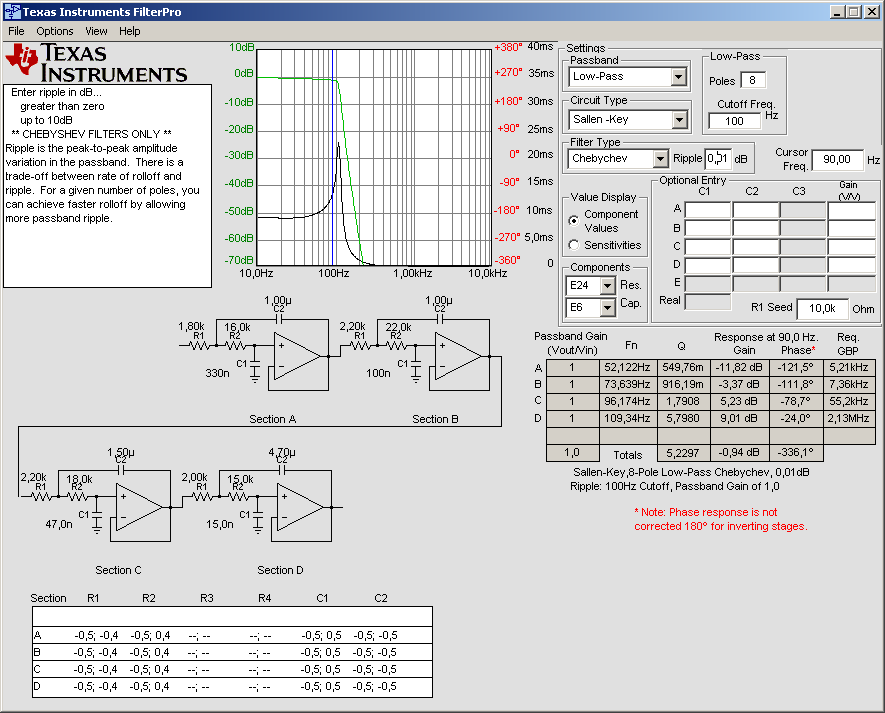885x713 pixels.
Task: Click the ripple help text panel
Action: click(x=107, y=186)
